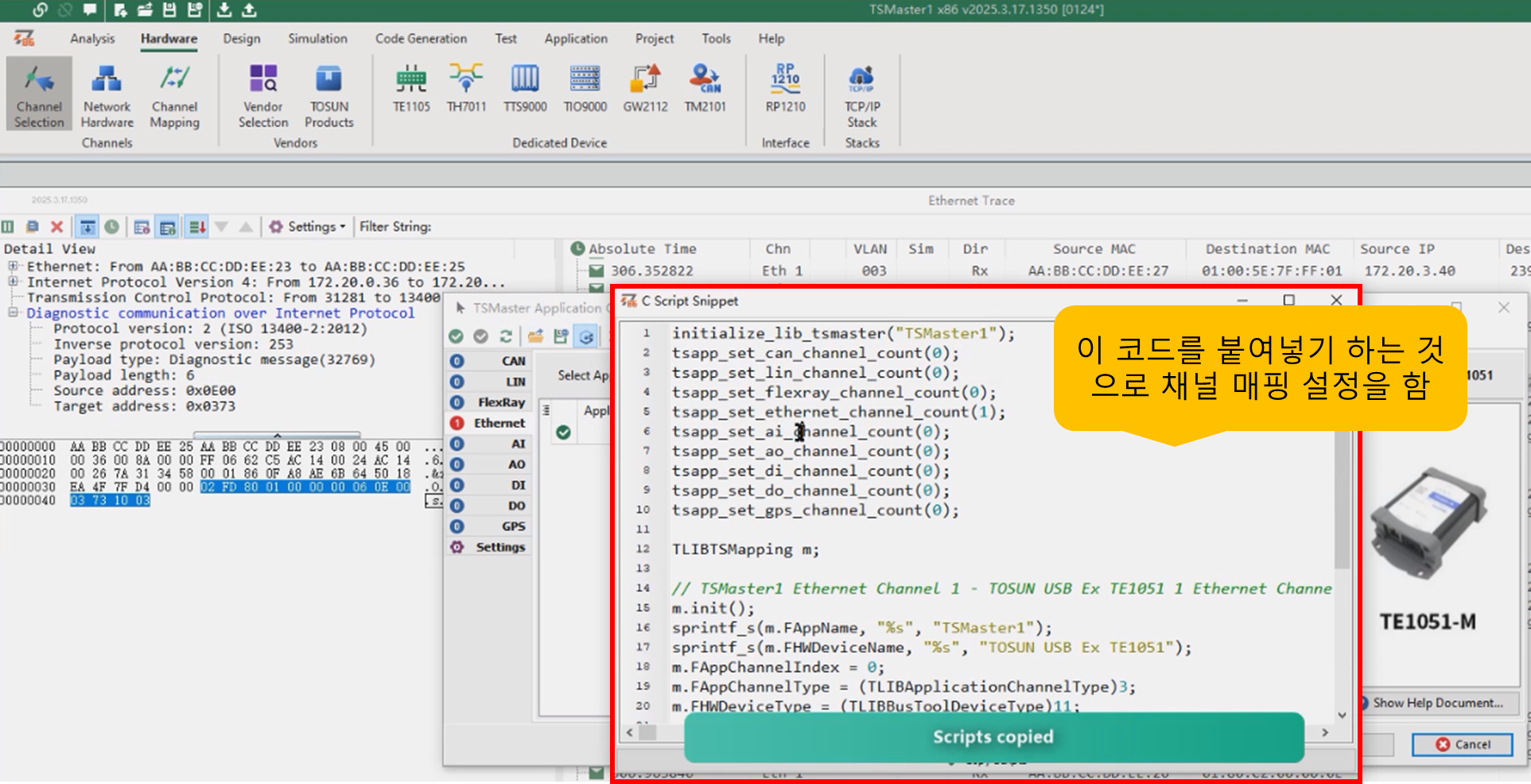Select the AI channel category
The height and width of the screenshot is (784, 1531).
488,444
